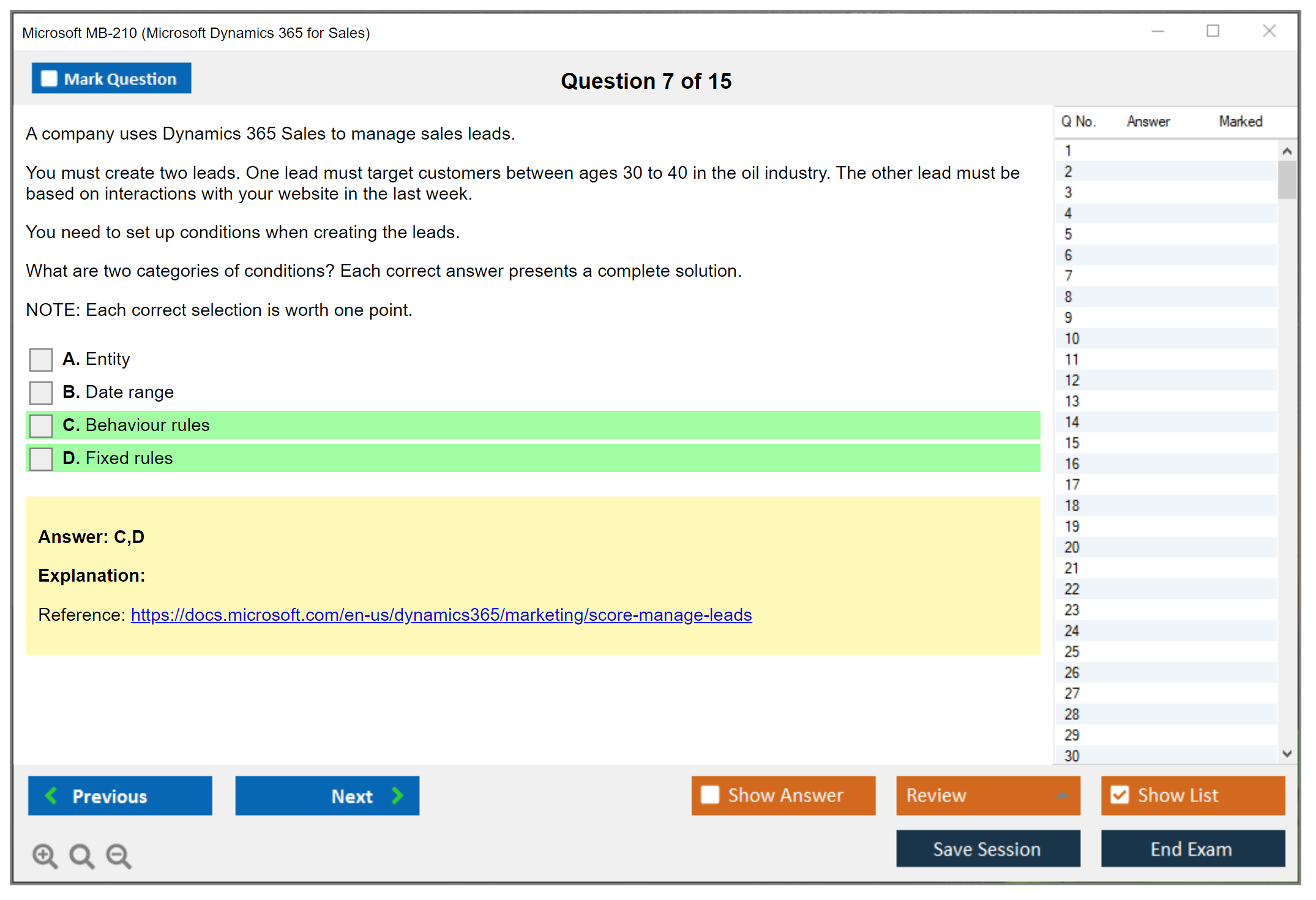1316x900 pixels.
Task: Select question 12 in the list
Action: pyautogui.click(x=1072, y=380)
